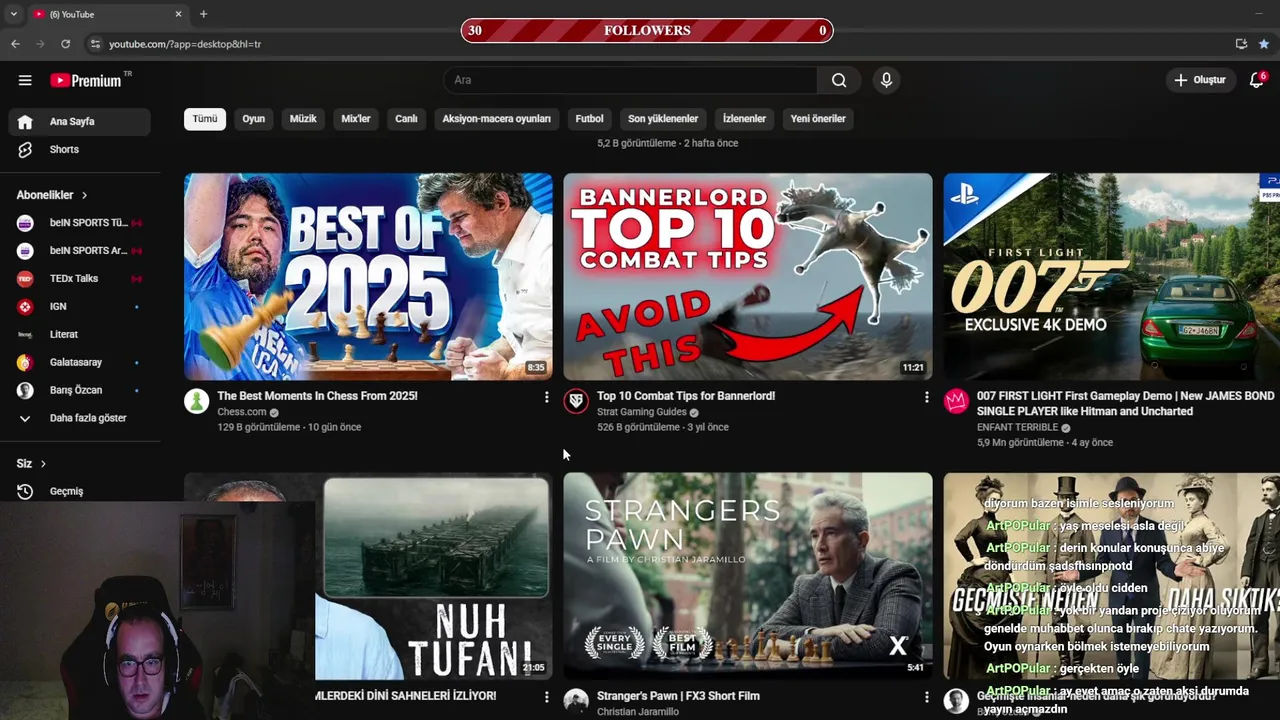
Task: Select the Tümü filter chip
Action: [205, 119]
